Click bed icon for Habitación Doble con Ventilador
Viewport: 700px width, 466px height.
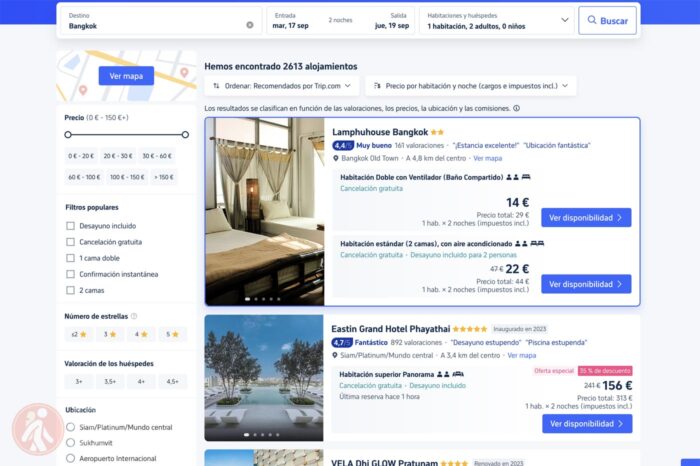(x=526, y=177)
